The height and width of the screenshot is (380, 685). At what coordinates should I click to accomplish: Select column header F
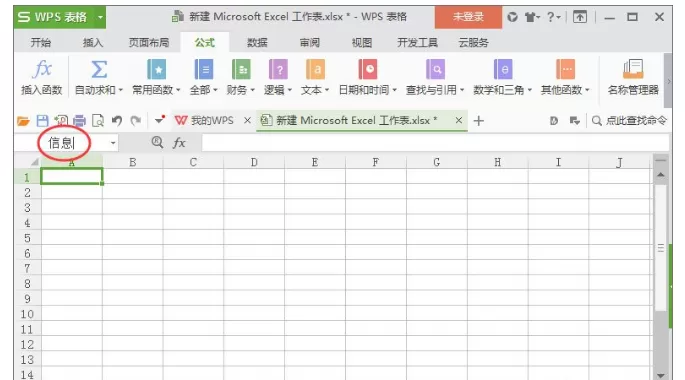coord(375,162)
